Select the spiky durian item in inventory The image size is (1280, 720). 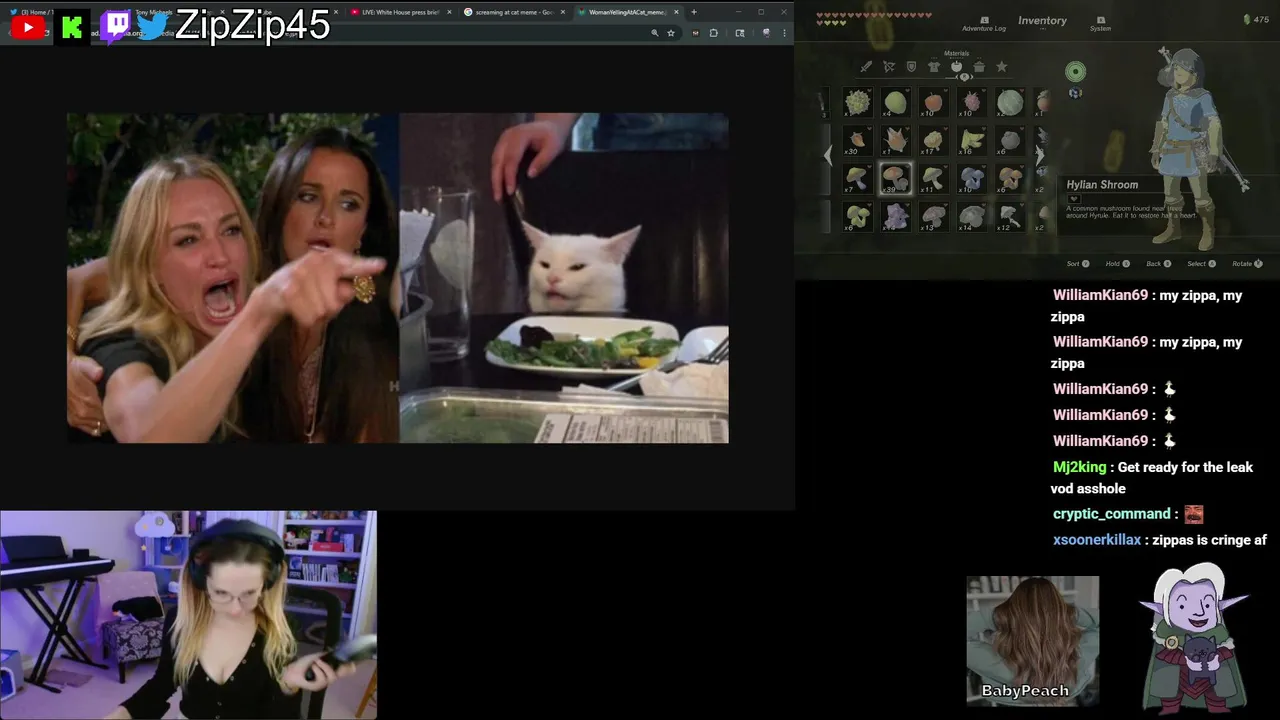[x=857, y=102]
